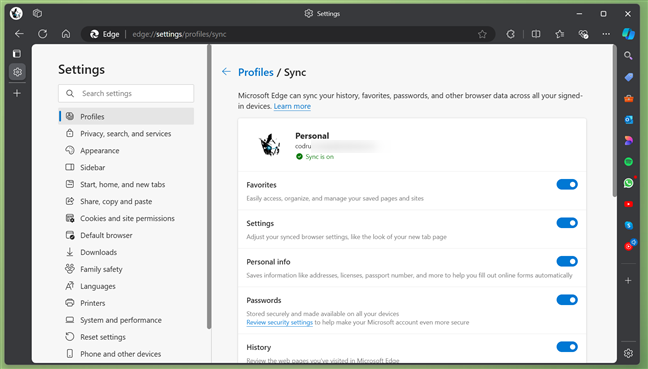
Task: Open the tab actions menu icon
Action: (x=17, y=54)
